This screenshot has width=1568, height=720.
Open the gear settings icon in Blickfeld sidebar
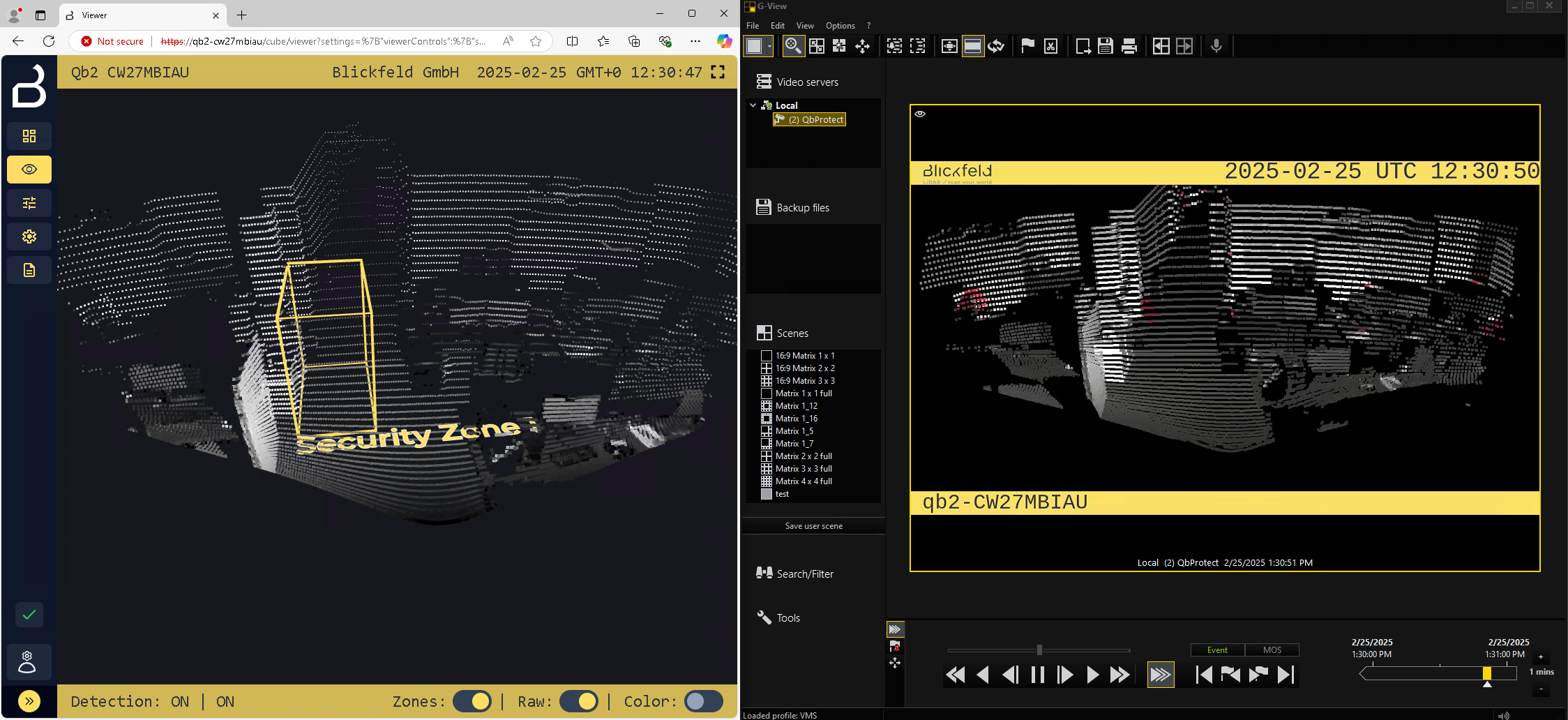click(x=29, y=237)
